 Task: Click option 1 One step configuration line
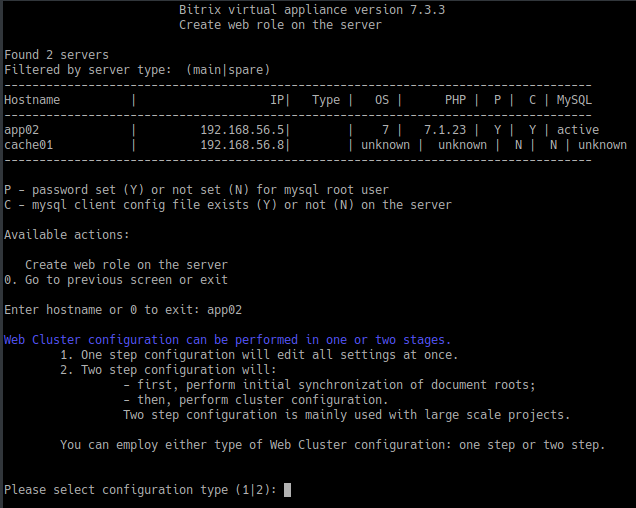click(259, 355)
